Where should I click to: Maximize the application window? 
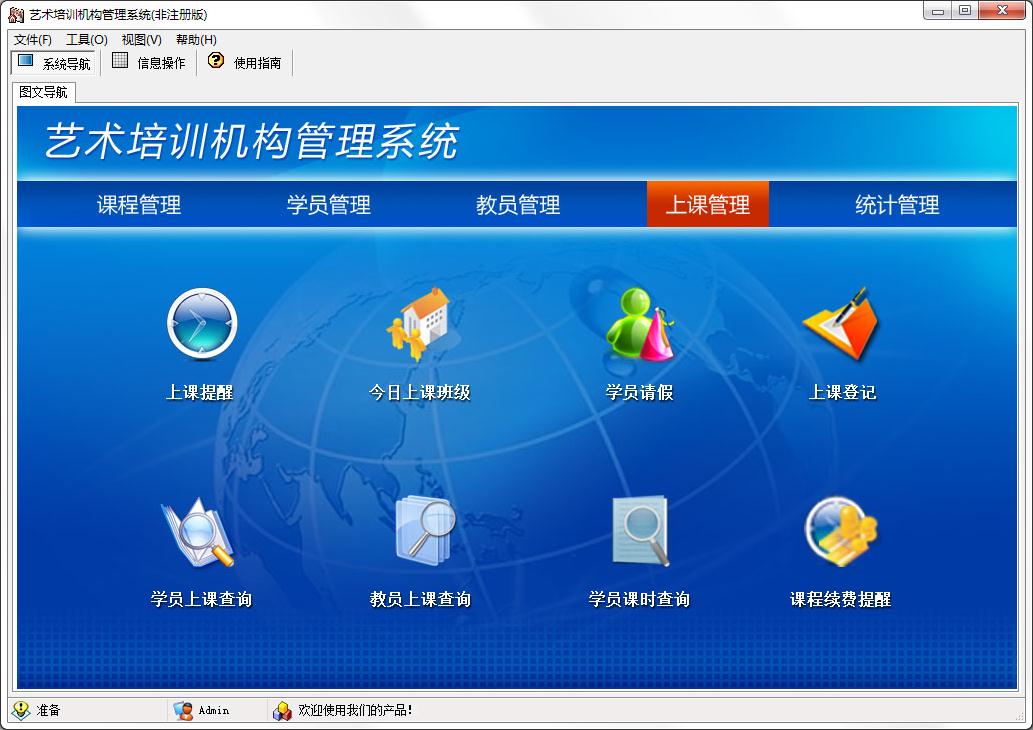coord(964,11)
